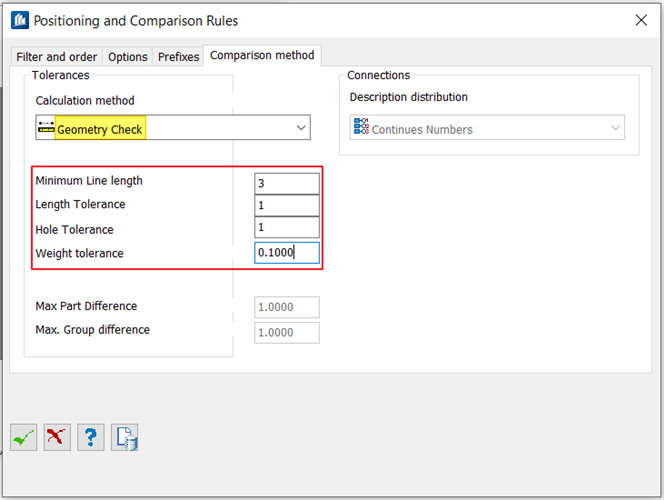Click the Max. Group difference field
The image size is (664, 500).
point(287,332)
